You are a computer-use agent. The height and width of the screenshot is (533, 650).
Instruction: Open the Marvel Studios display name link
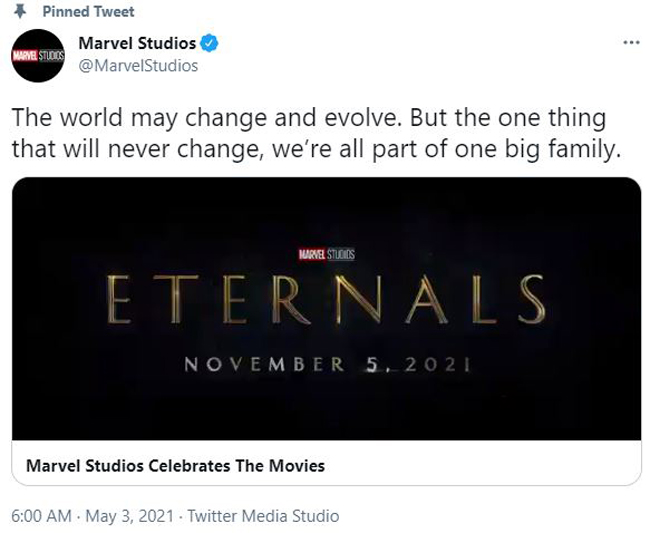137,43
